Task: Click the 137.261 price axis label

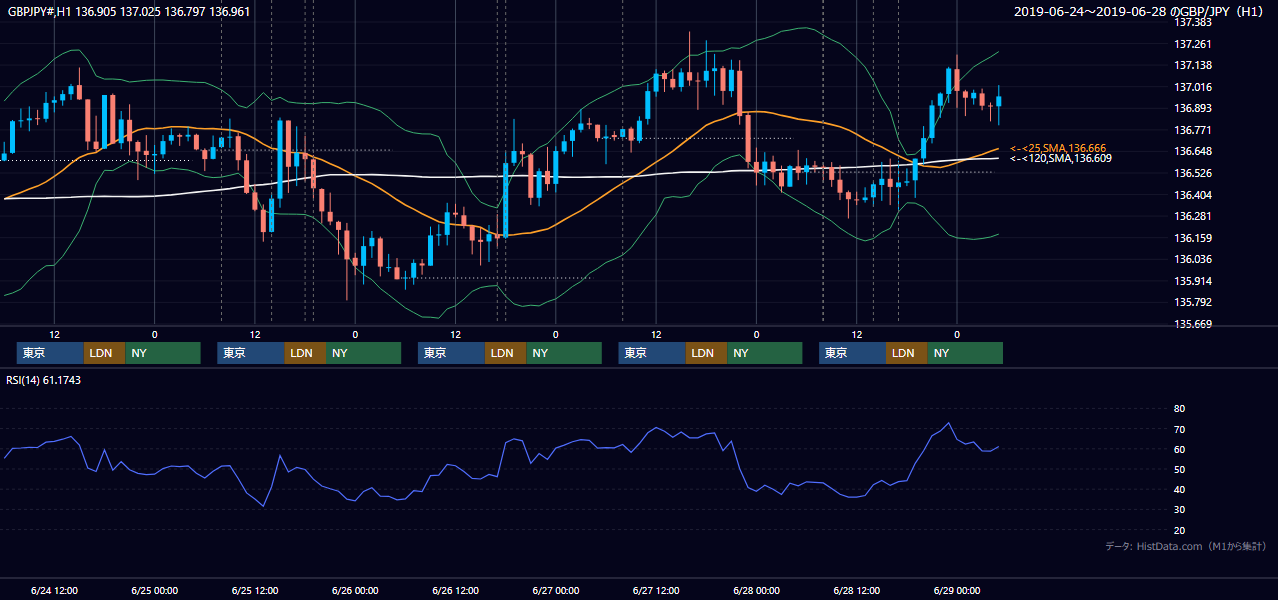Action: pyautogui.click(x=1193, y=44)
